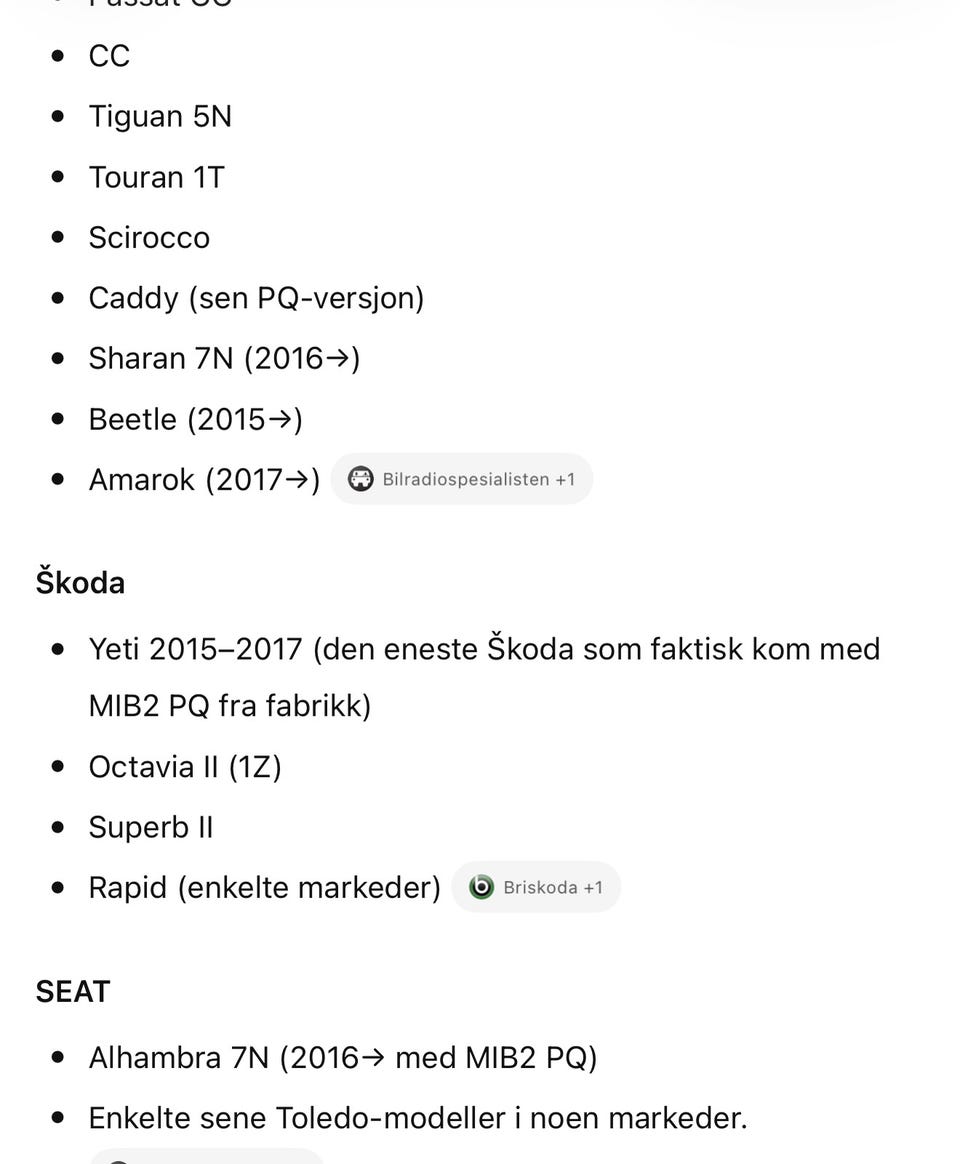
Task: Click the Touran 1T list item
Action: point(157,177)
